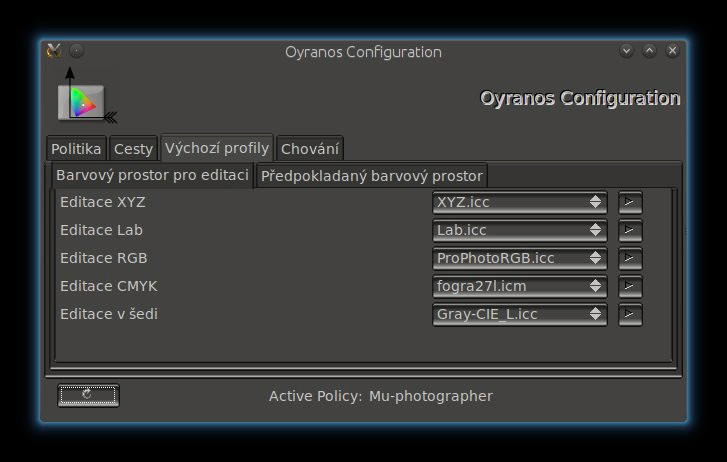Switch to the Cesty tab

[x=134, y=149]
